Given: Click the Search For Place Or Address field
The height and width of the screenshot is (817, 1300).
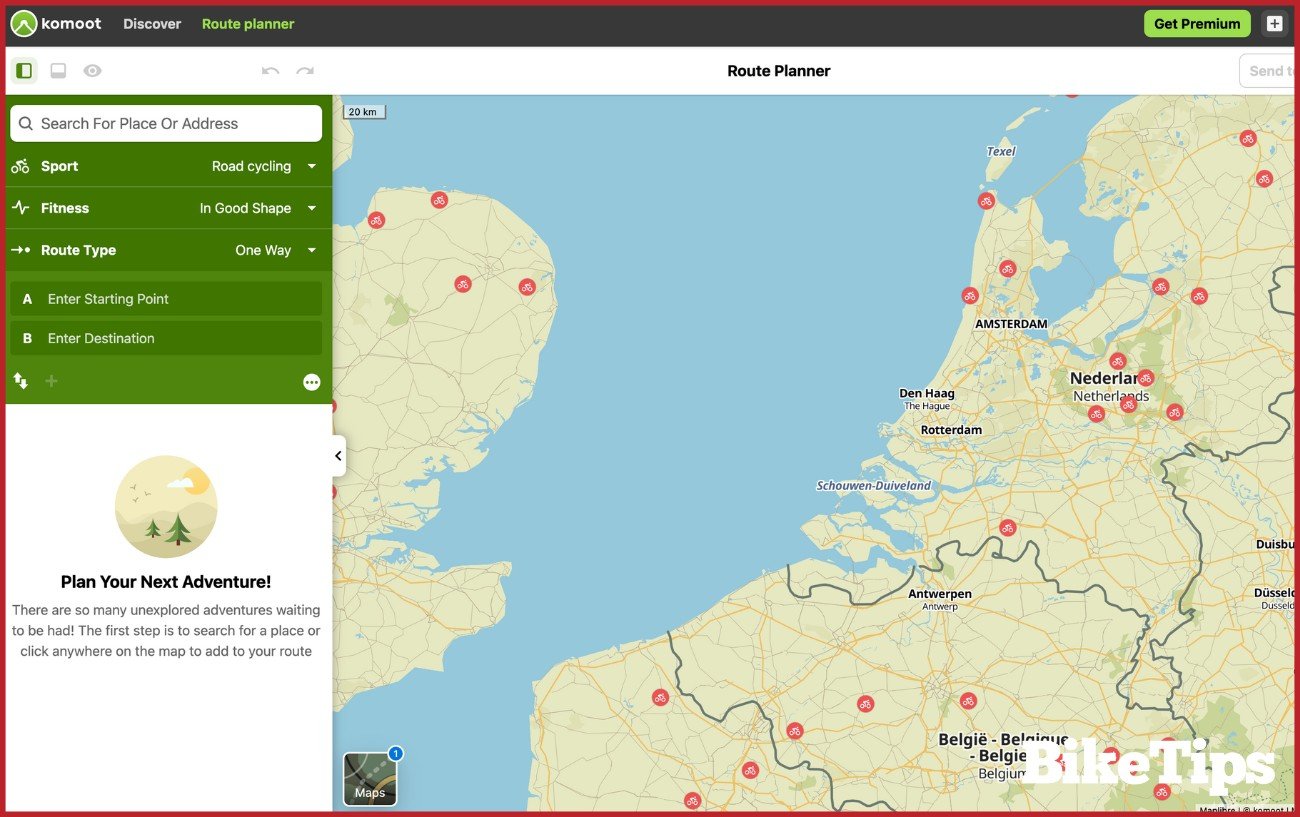Looking at the screenshot, I should [x=166, y=124].
